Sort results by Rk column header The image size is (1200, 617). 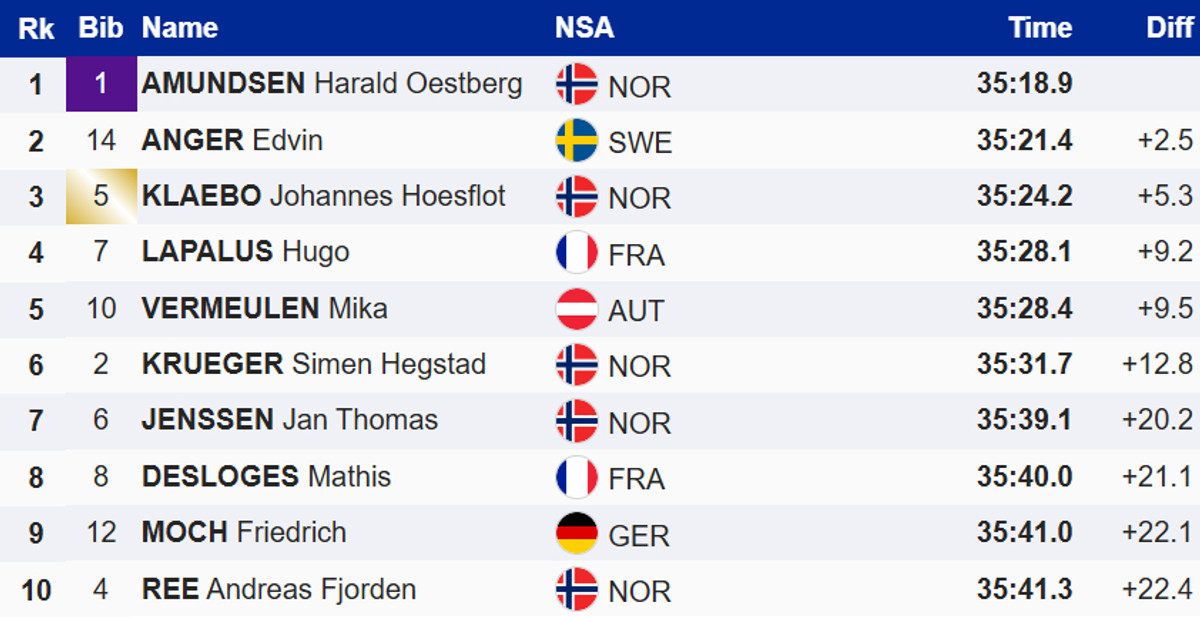click(x=37, y=28)
